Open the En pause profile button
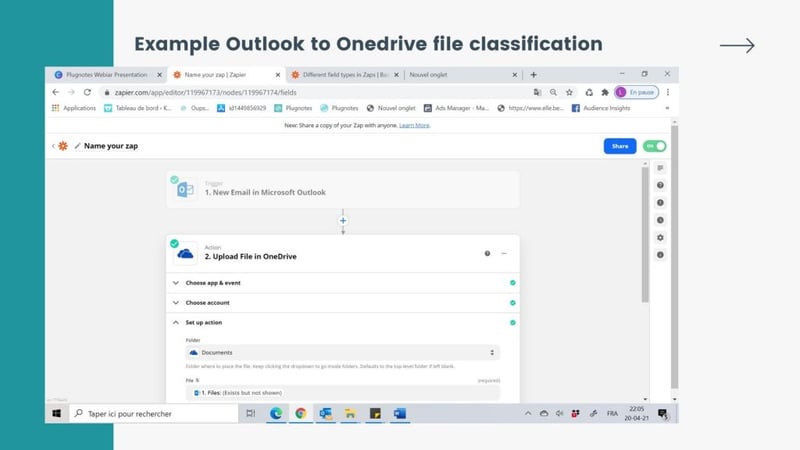 [x=636, y=92]
